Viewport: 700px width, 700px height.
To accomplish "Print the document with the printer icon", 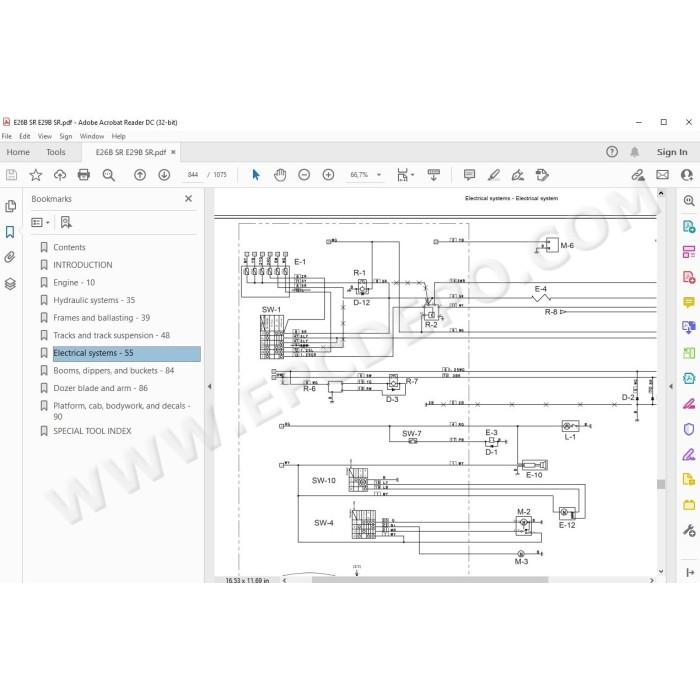I will (x=83, y=175).
